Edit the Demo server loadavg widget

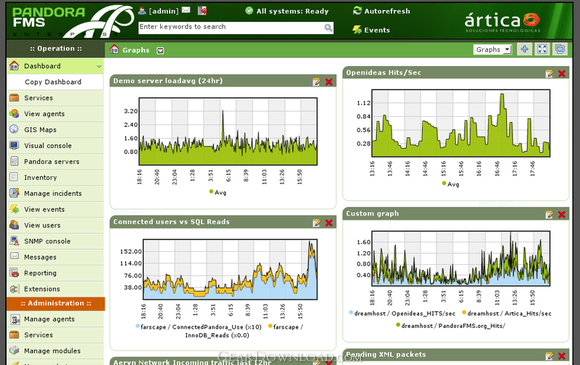pos(317,82)
